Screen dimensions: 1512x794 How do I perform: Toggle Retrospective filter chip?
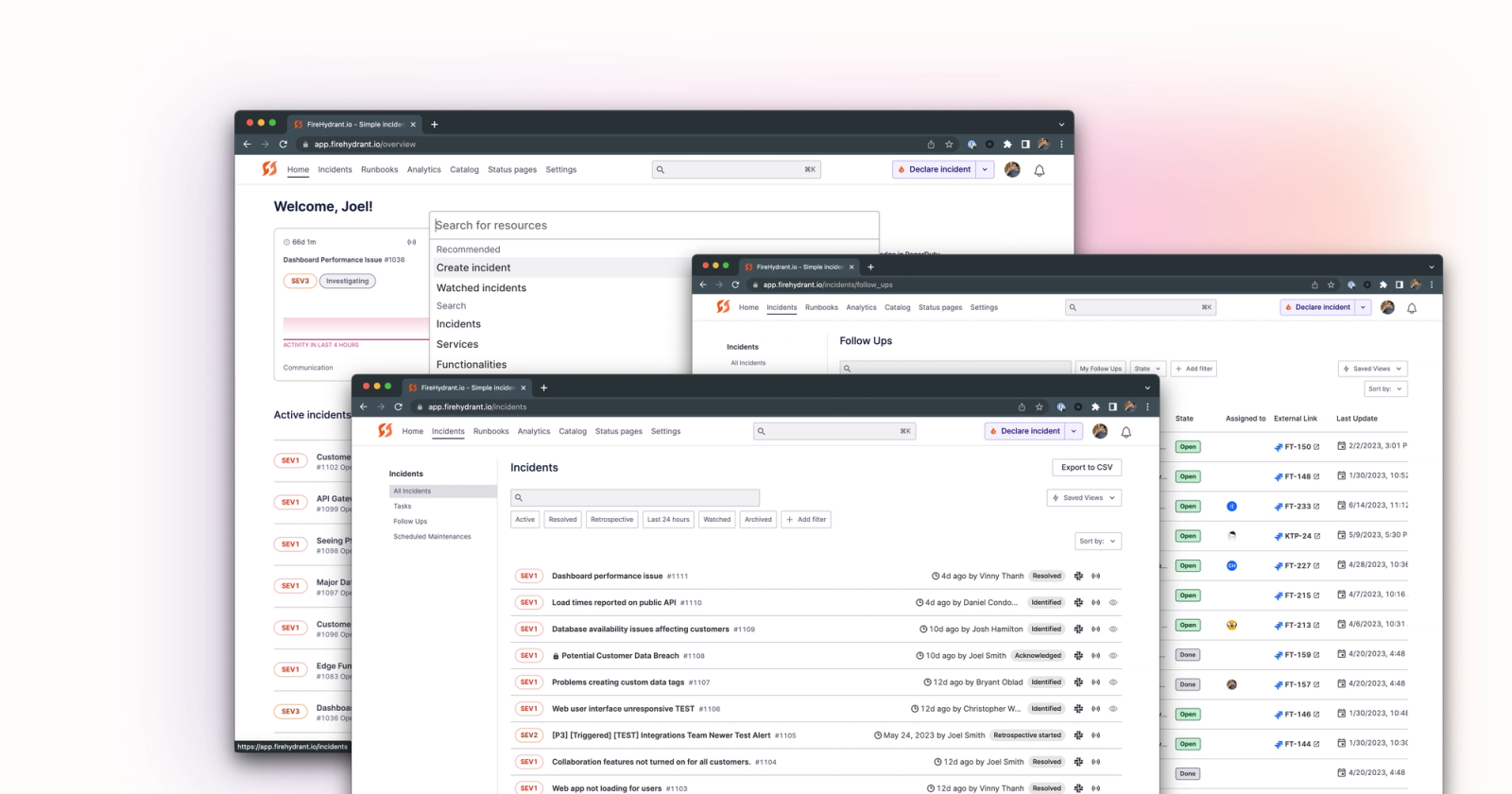click(x=612, y=519)
